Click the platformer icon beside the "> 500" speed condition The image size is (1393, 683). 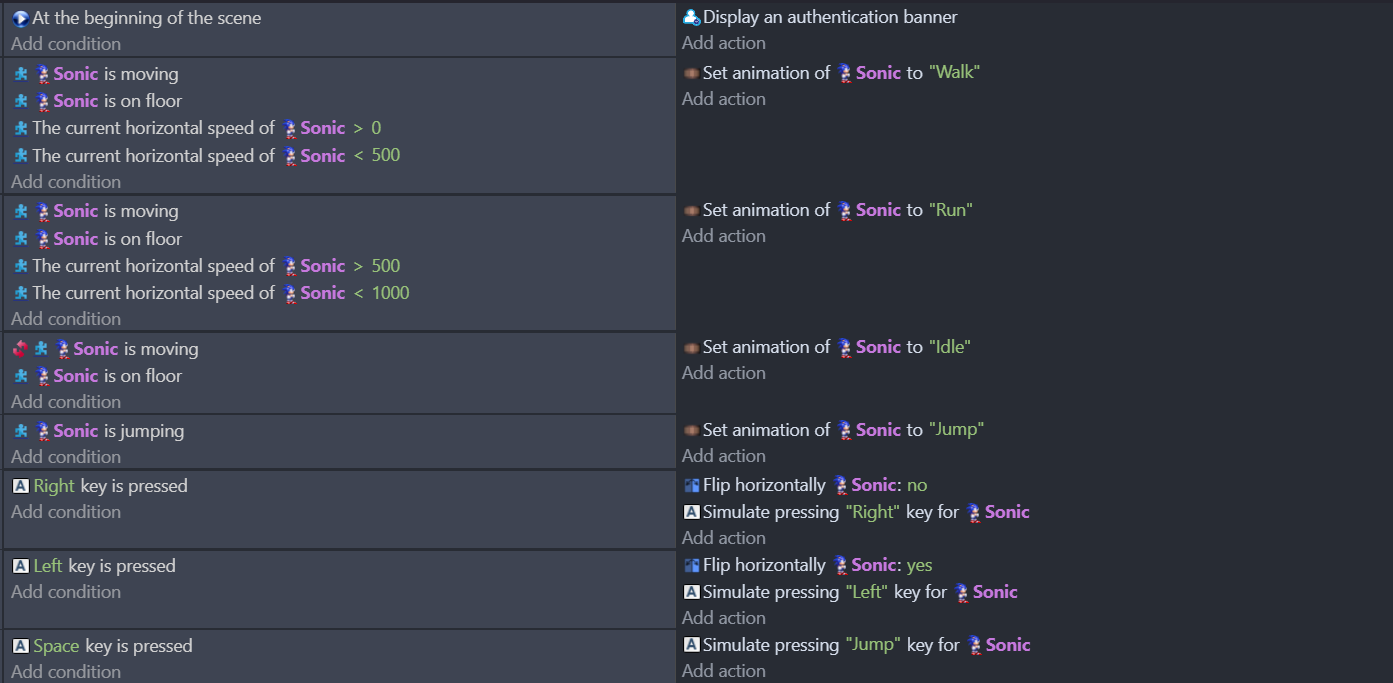pos(20,266)
